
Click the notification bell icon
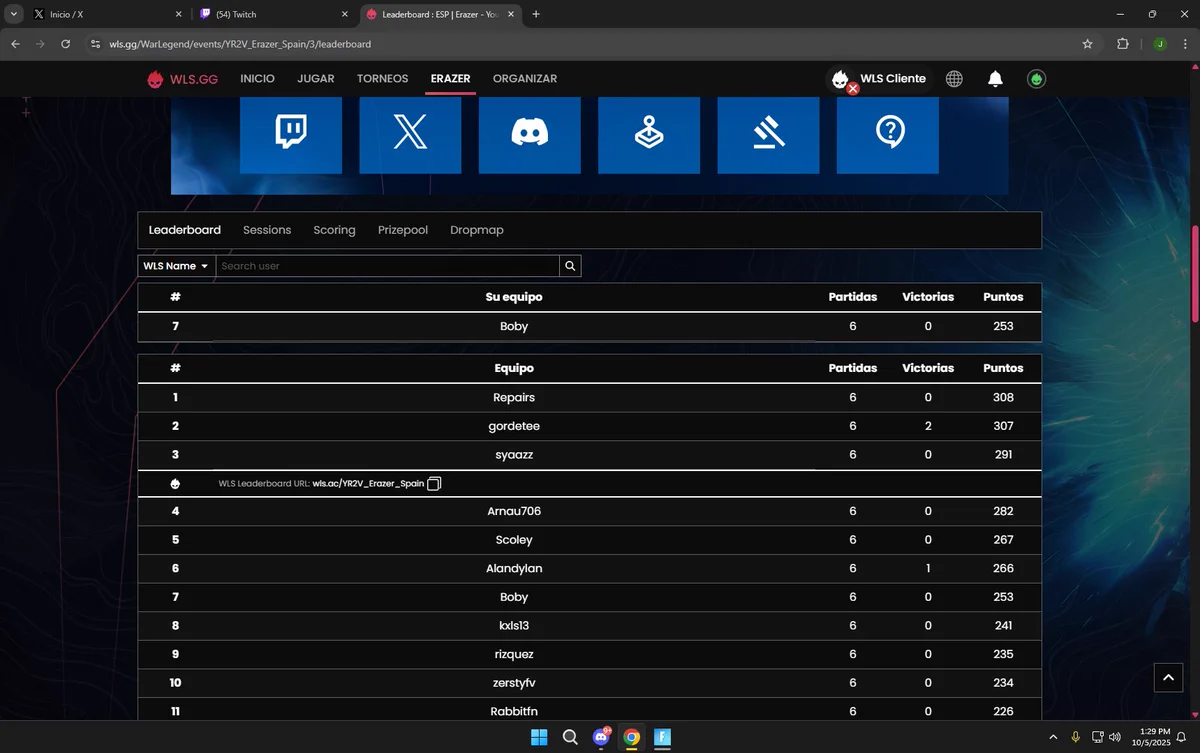tap(995, 79)
